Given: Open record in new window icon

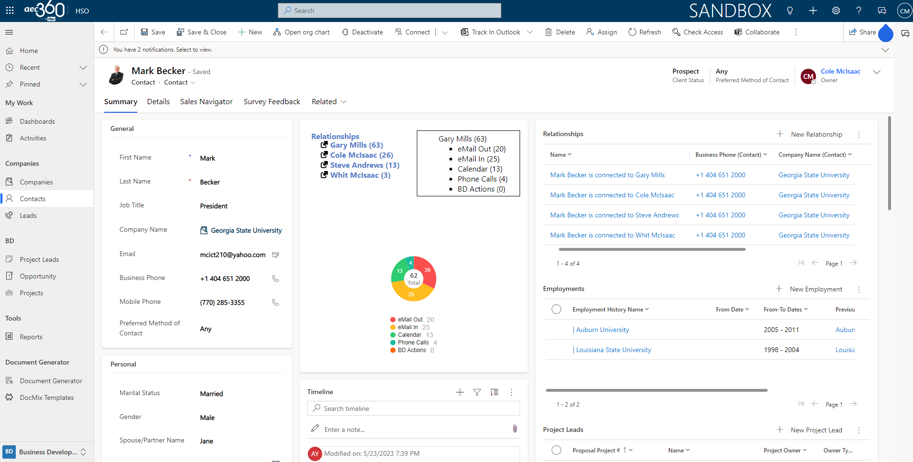Looking at the screenshot, I should [x=124, y=32].
